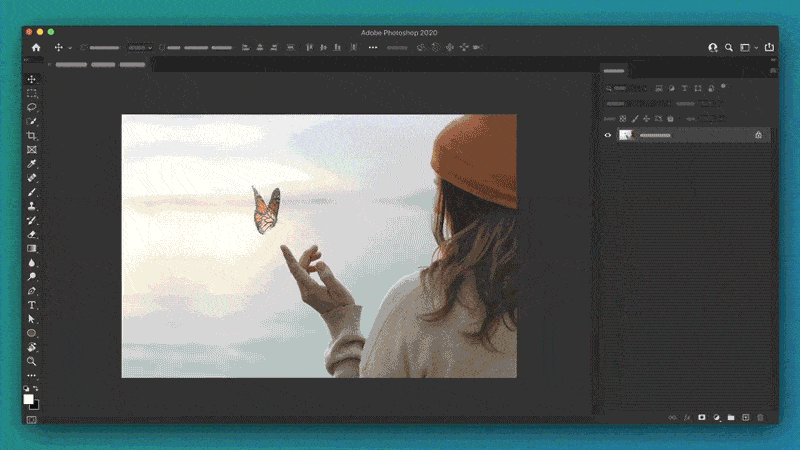The width and height of the screenshot is (800, 450).
Task: Select the Horizontal Type tool
Action: pos(32,305)
